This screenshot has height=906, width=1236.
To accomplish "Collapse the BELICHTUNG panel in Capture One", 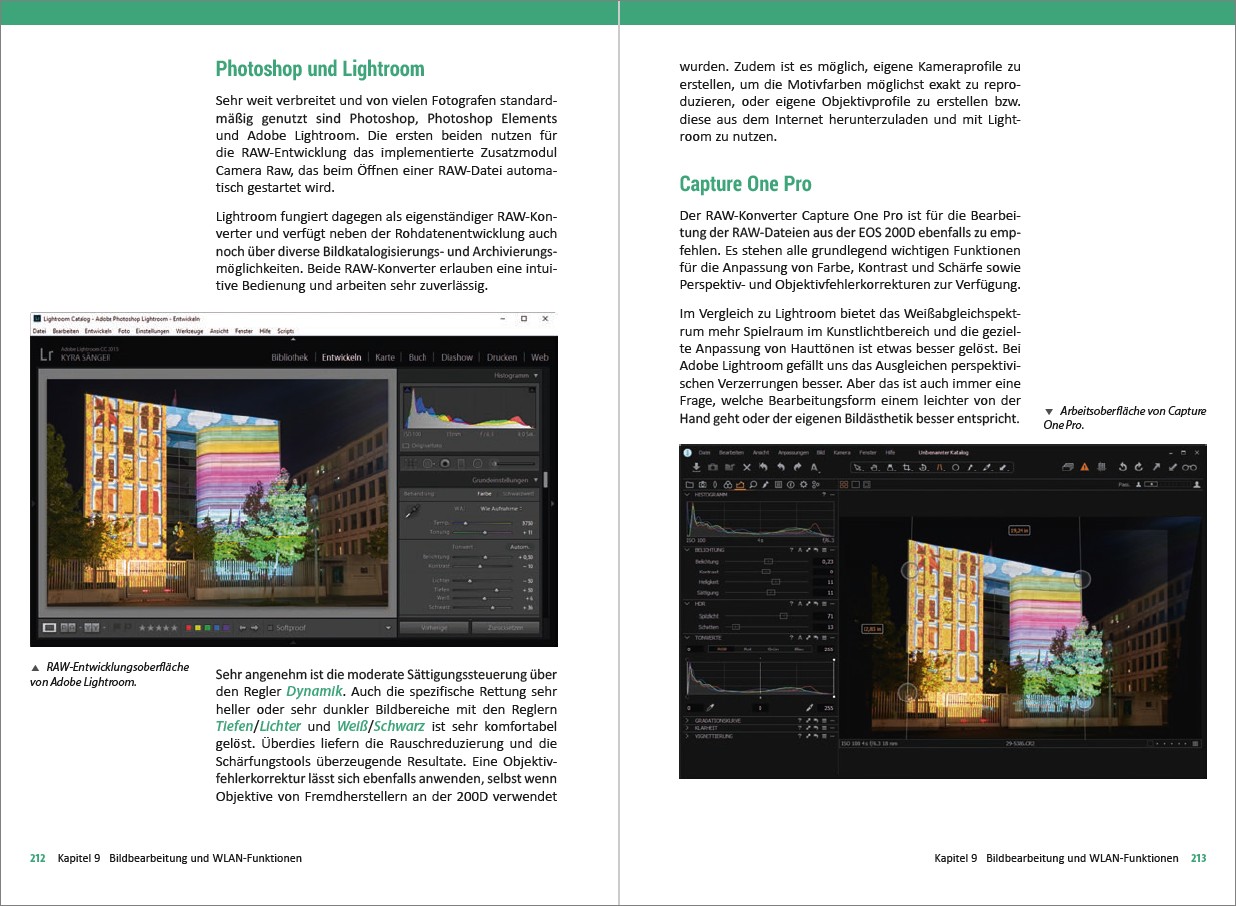I will 687,550.
